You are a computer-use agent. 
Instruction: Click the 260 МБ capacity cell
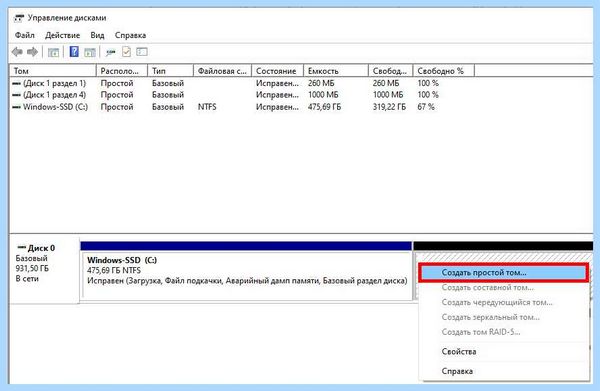click(x=321, y=83)
